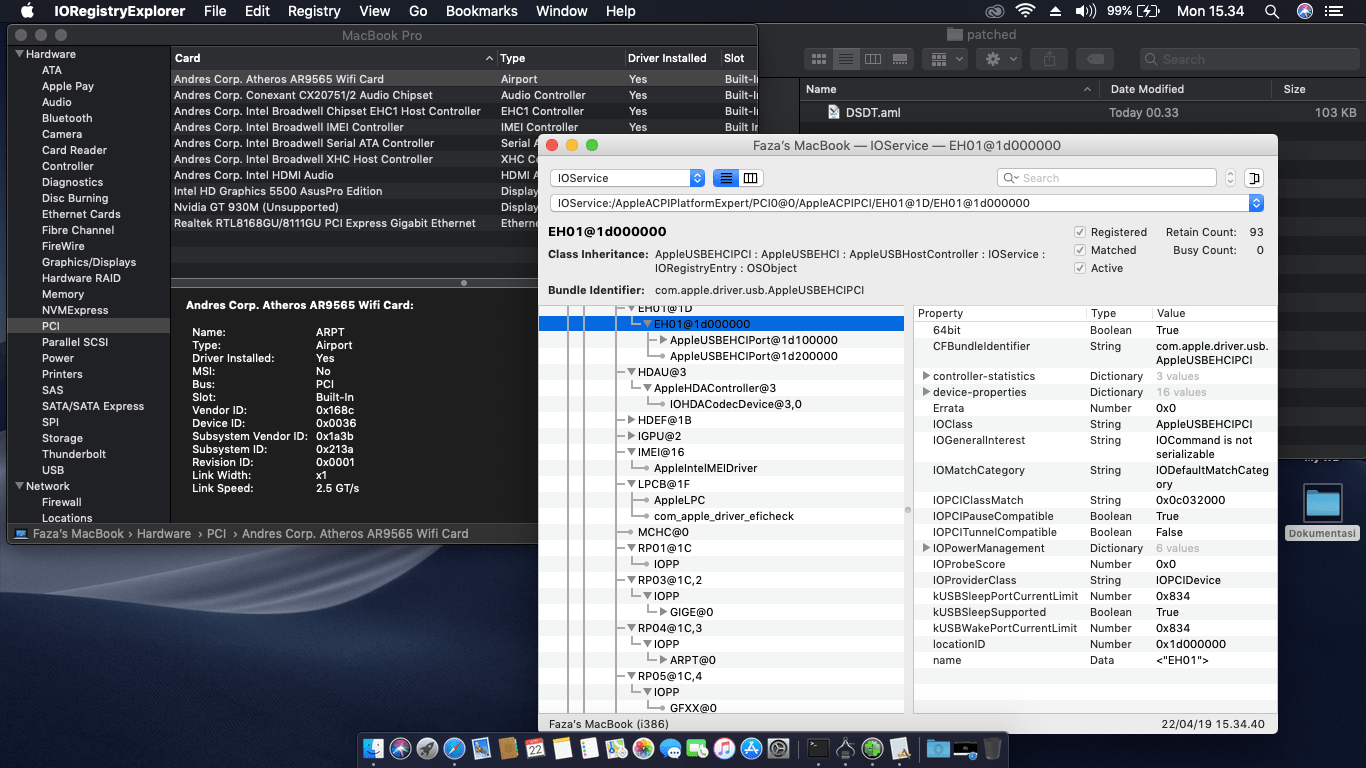Viewport: 1366px width, 768px height.
Task: Open the Registry menu
Action: pos(314,11)
